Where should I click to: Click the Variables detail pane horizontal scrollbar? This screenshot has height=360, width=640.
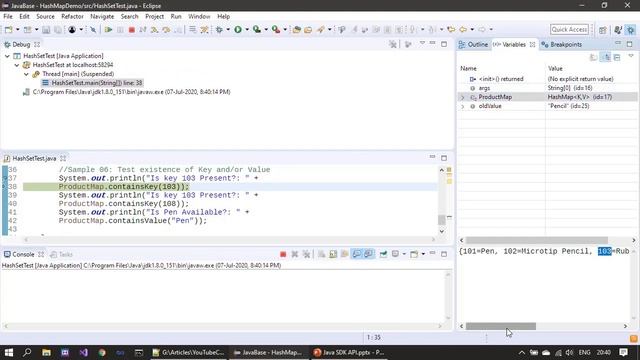[x=501, y=326]
